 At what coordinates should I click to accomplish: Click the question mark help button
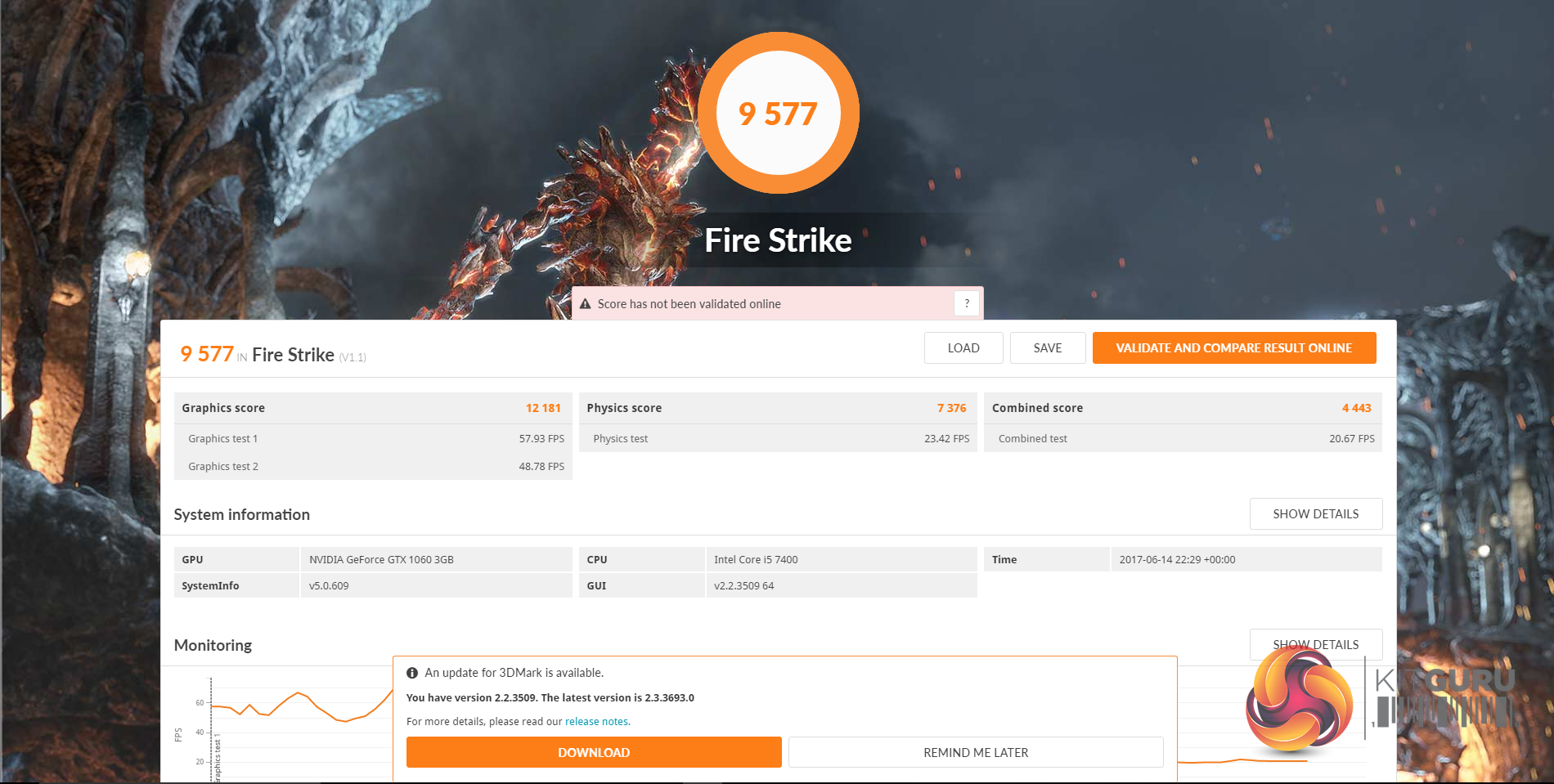(967, 303)
